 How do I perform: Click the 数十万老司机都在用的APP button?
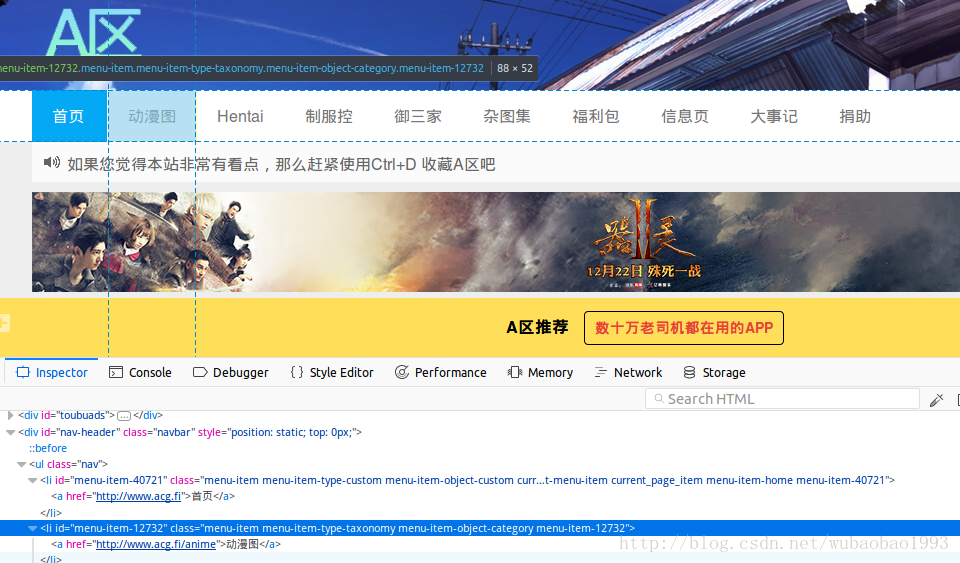click(x=684, y=328)
